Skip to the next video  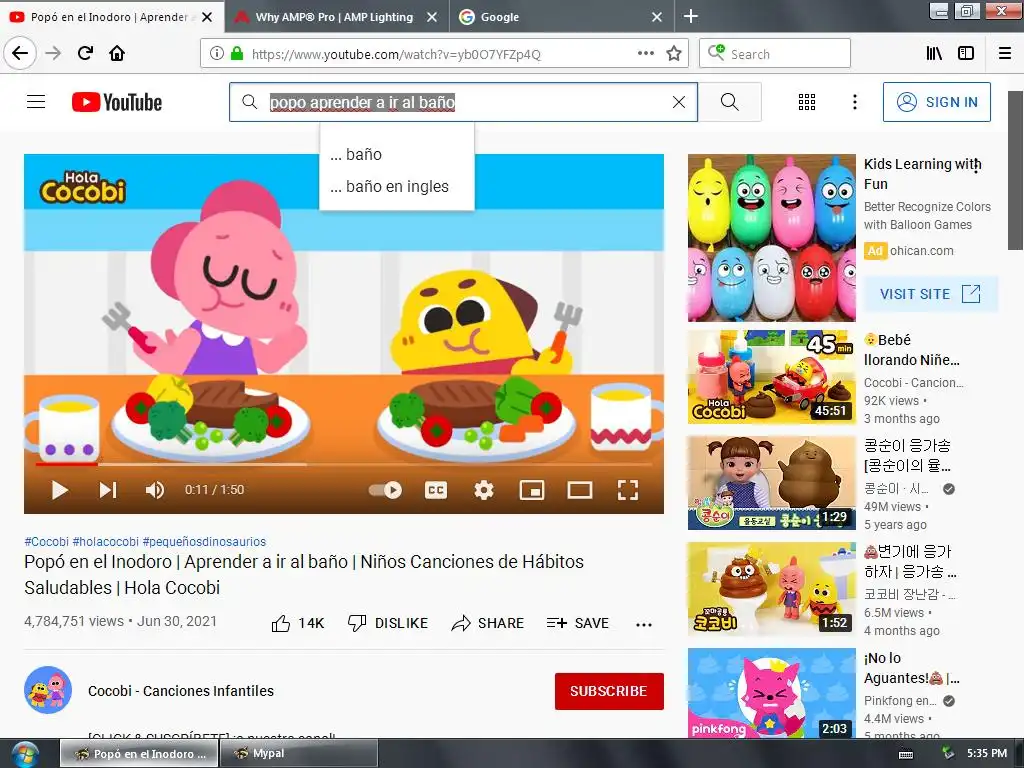(108, 490)
